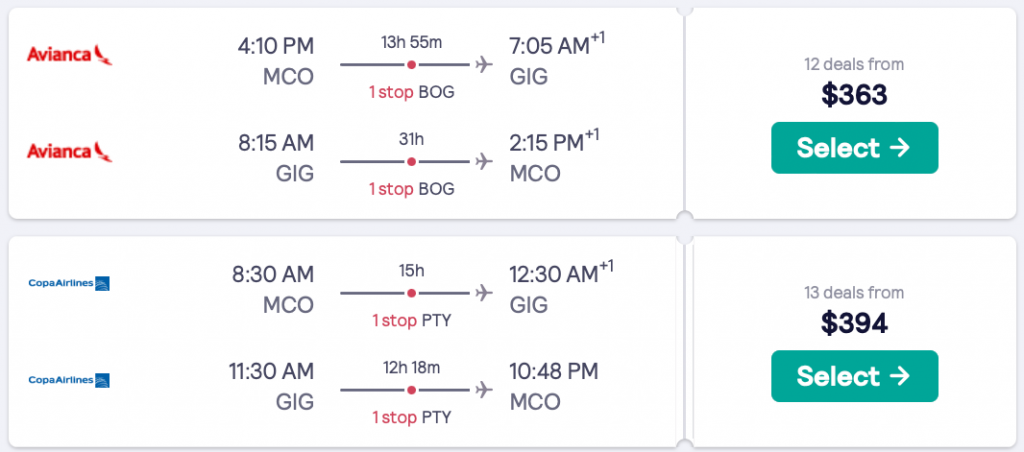Click the Copa Airlines logo on the 11:30 AM flight
The image size is (1024, 452).
(69, 380)
